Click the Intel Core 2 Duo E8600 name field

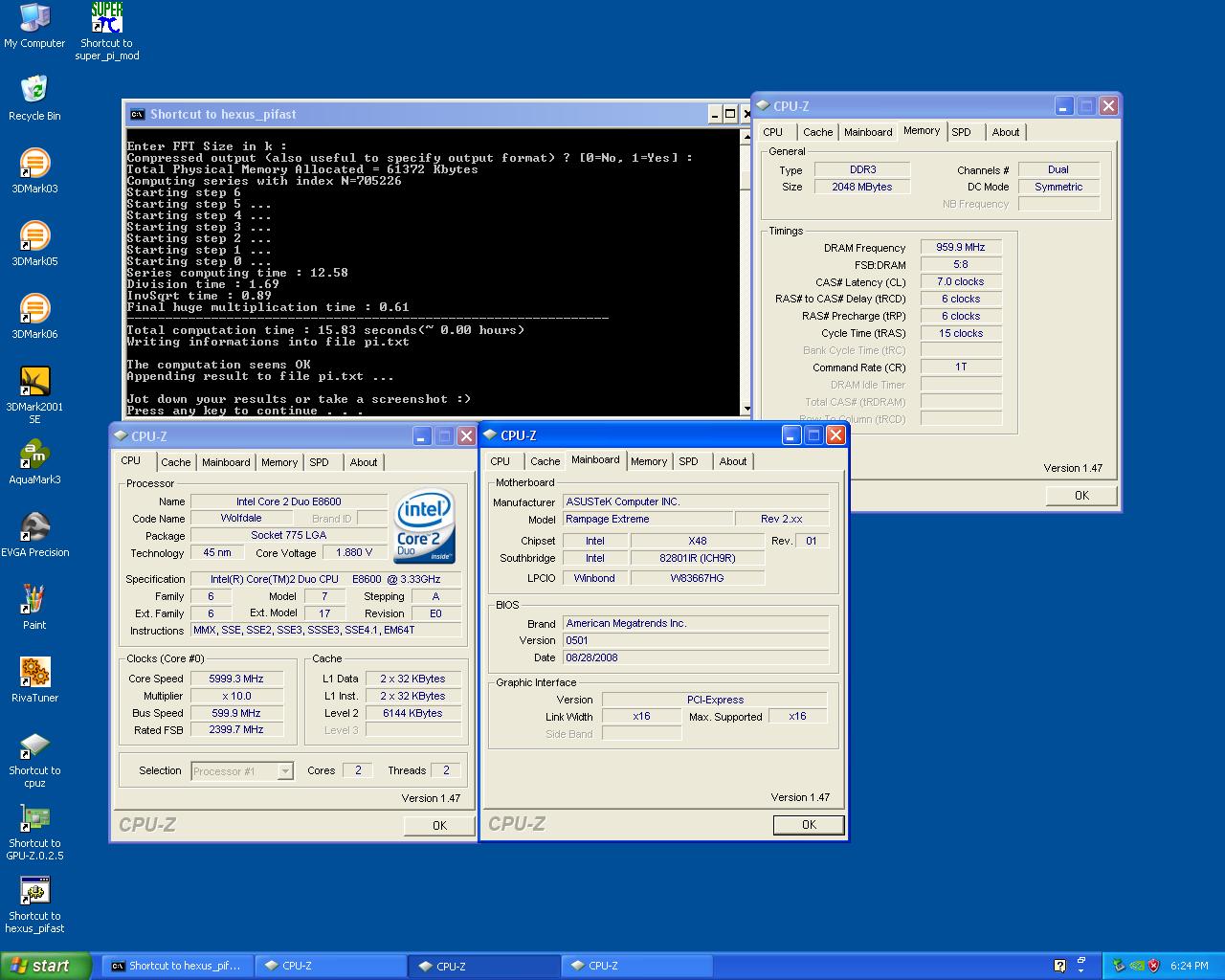pos(289,501)
